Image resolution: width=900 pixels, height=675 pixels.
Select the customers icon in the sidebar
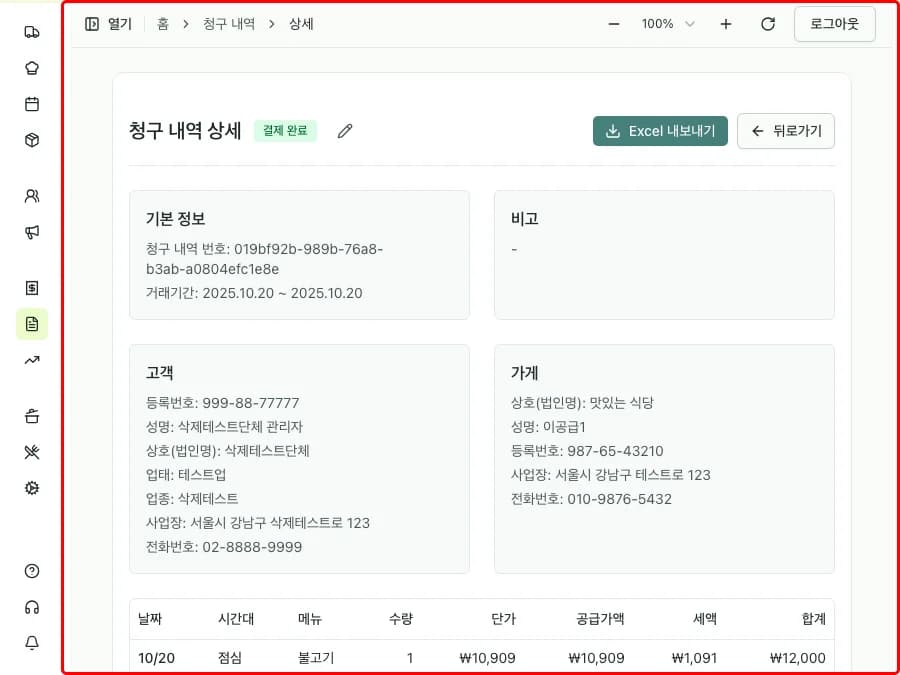(x=31, y=198)
